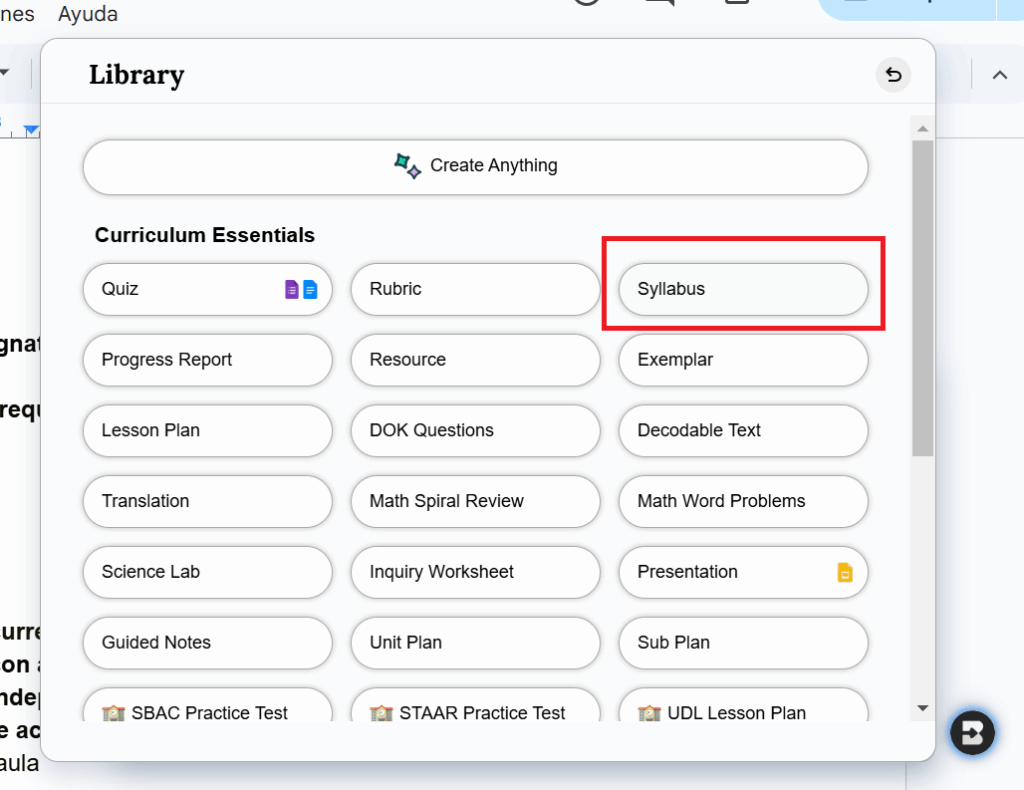Click the sparkle icon beside Create Anything

[407, 166]
